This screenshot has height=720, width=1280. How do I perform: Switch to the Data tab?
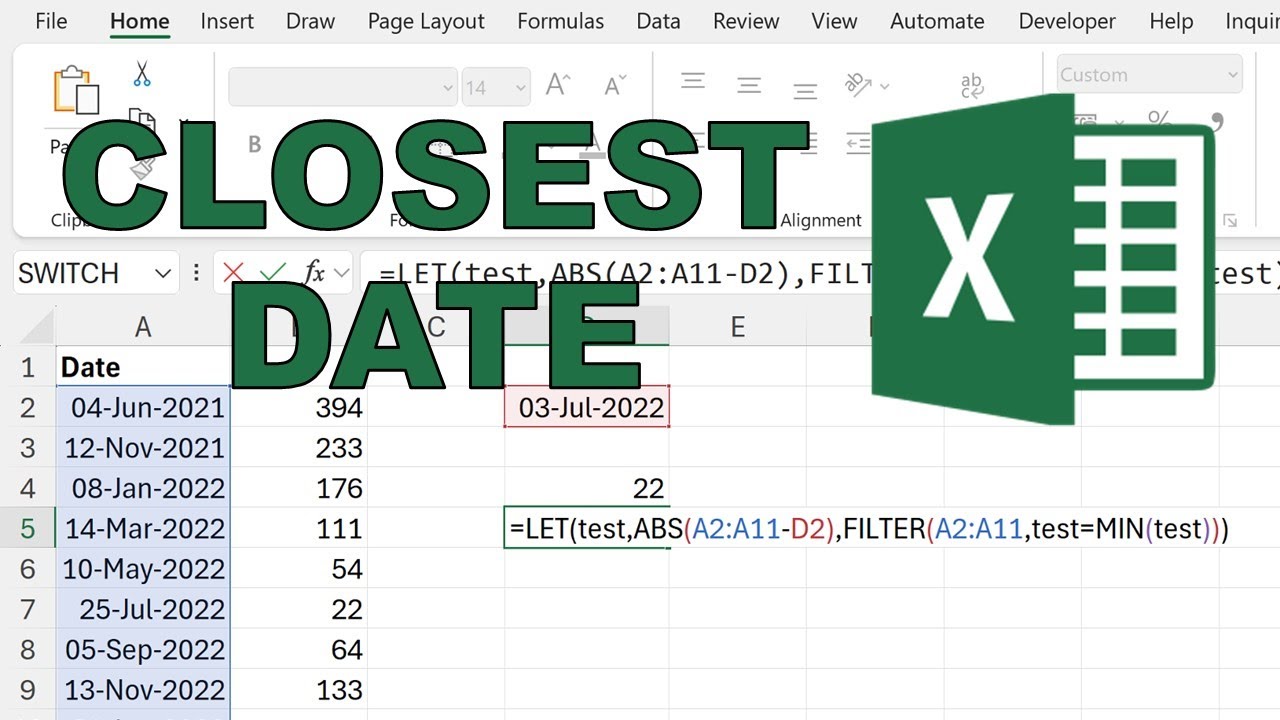(658, 21)
